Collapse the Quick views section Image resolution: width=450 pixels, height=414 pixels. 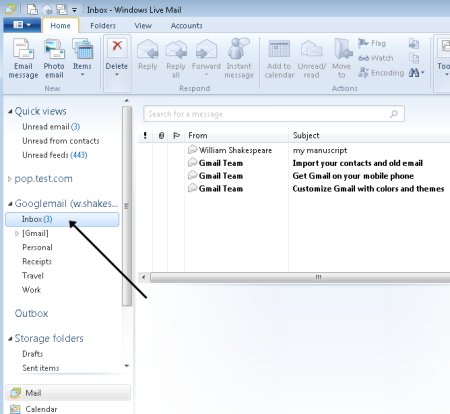pyautogui.click(x=10, y=112)
